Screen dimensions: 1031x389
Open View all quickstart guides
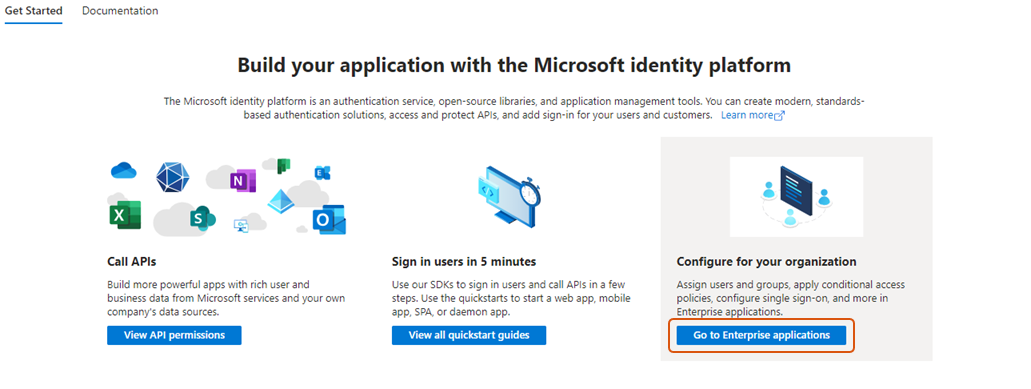(x=469, y=335)
